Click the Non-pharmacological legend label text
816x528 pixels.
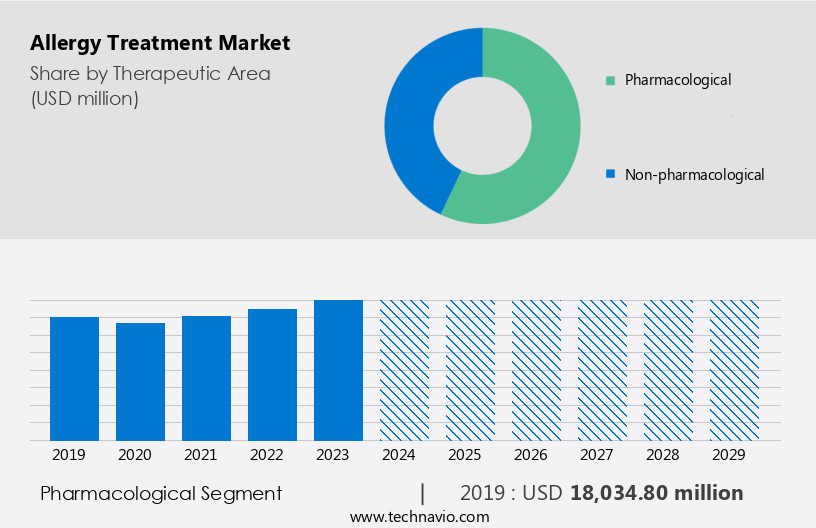coord(694,175)
